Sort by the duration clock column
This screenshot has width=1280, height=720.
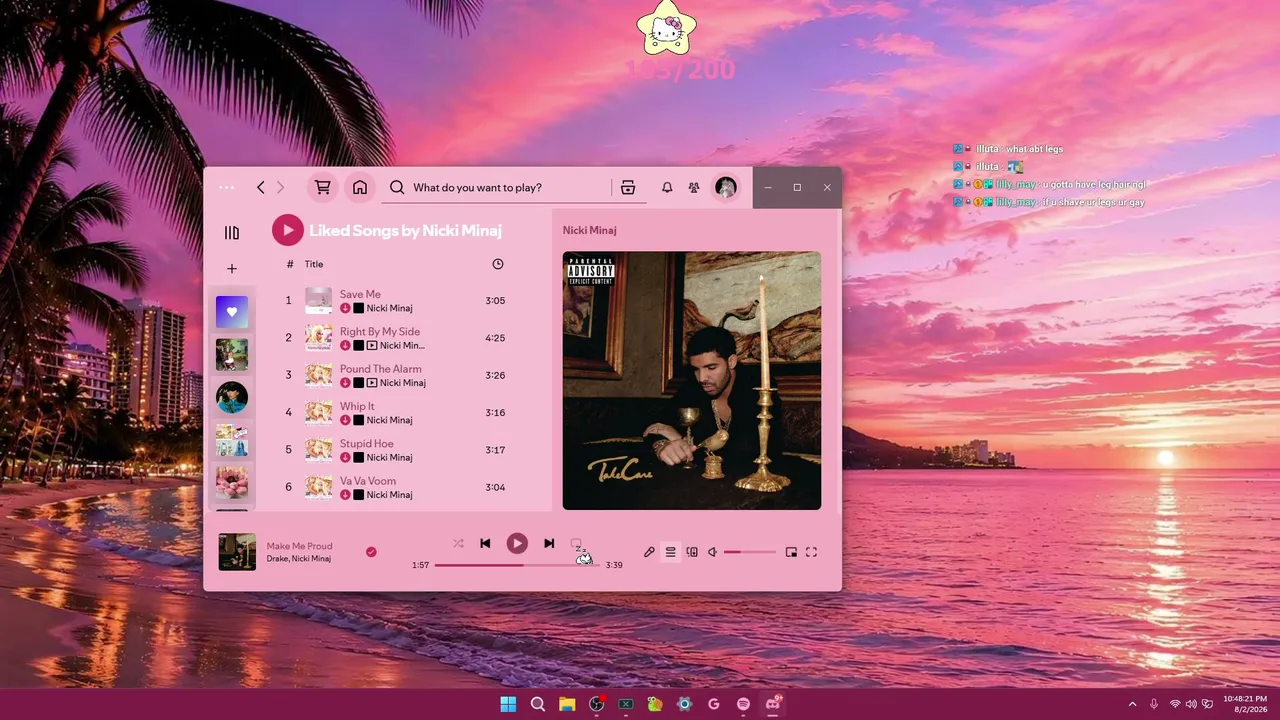498,264
